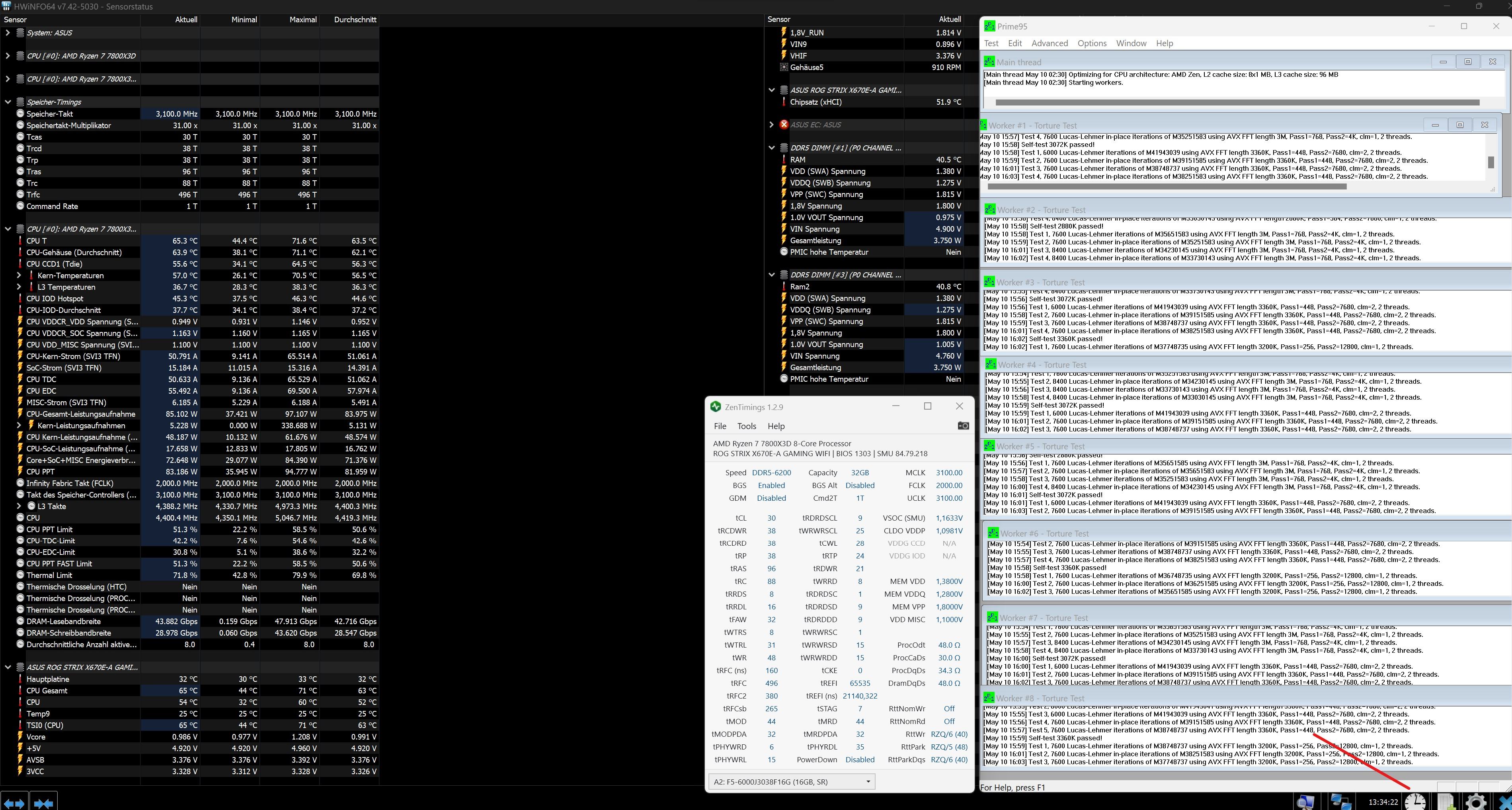This screenshot has width=1512, height=810.
Task: Open the Prime95 Test menu
Action: [x=991, y=43]
